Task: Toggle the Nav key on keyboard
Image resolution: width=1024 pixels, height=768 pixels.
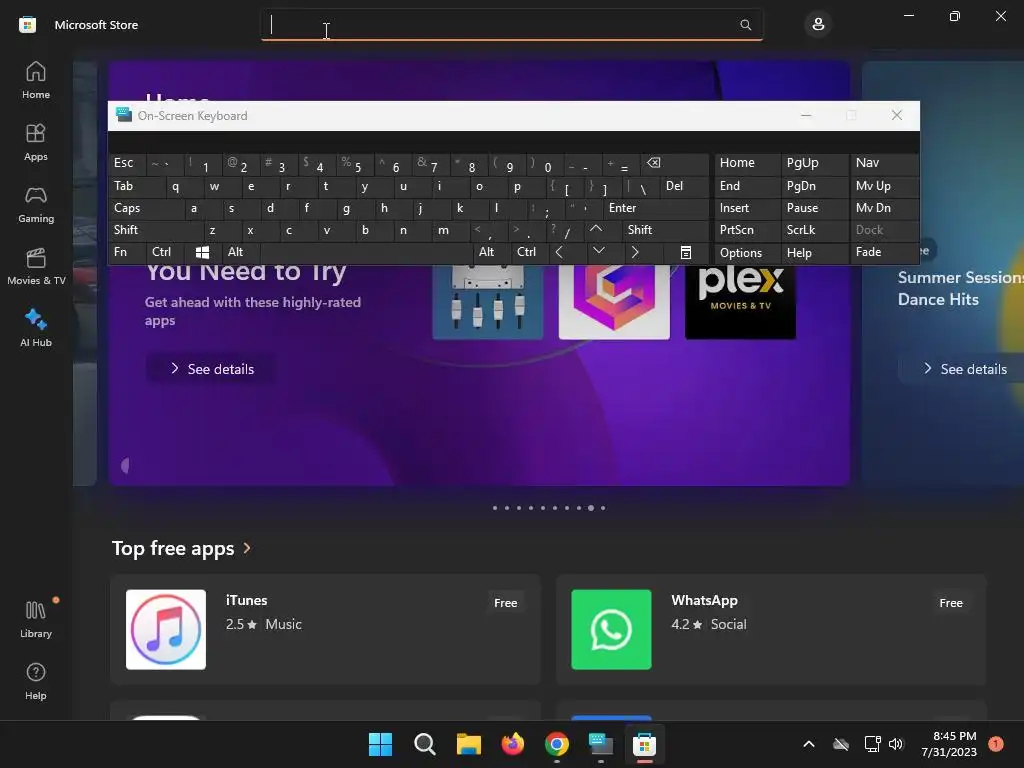Action: point(884,163)
